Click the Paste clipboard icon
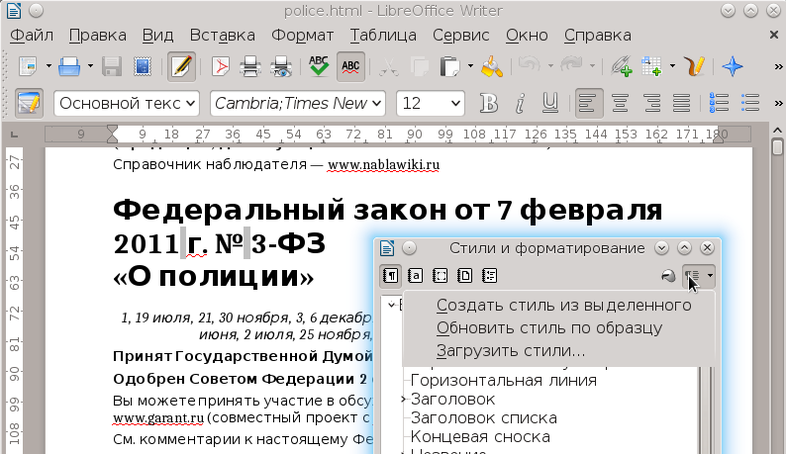Image resolution: width=786 pixels, height=454 pixels. (x=449, y=66)
